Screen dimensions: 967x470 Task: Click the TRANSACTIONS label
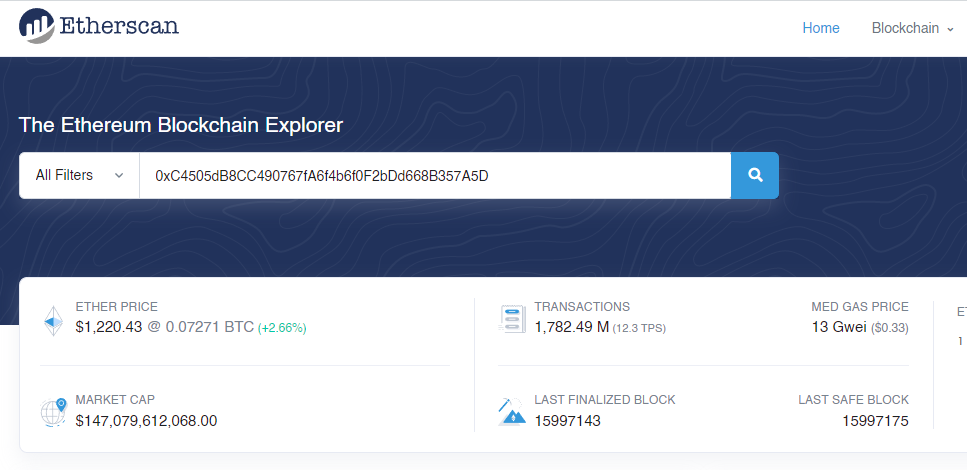(x=582, y=307)
